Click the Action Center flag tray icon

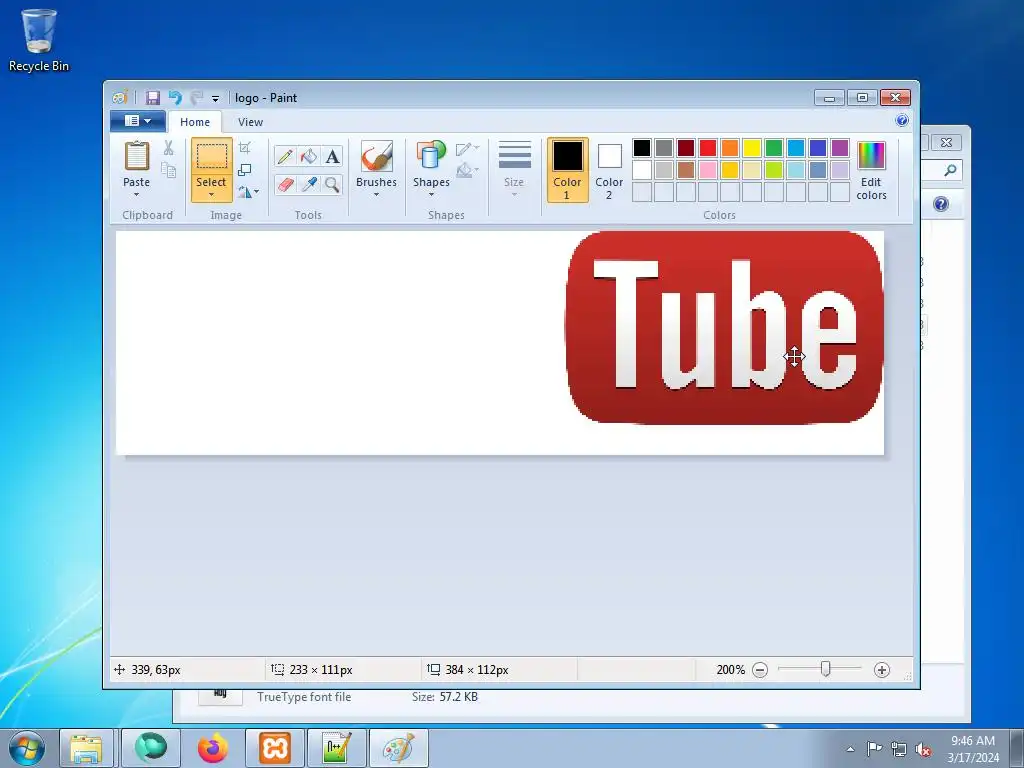874,749
